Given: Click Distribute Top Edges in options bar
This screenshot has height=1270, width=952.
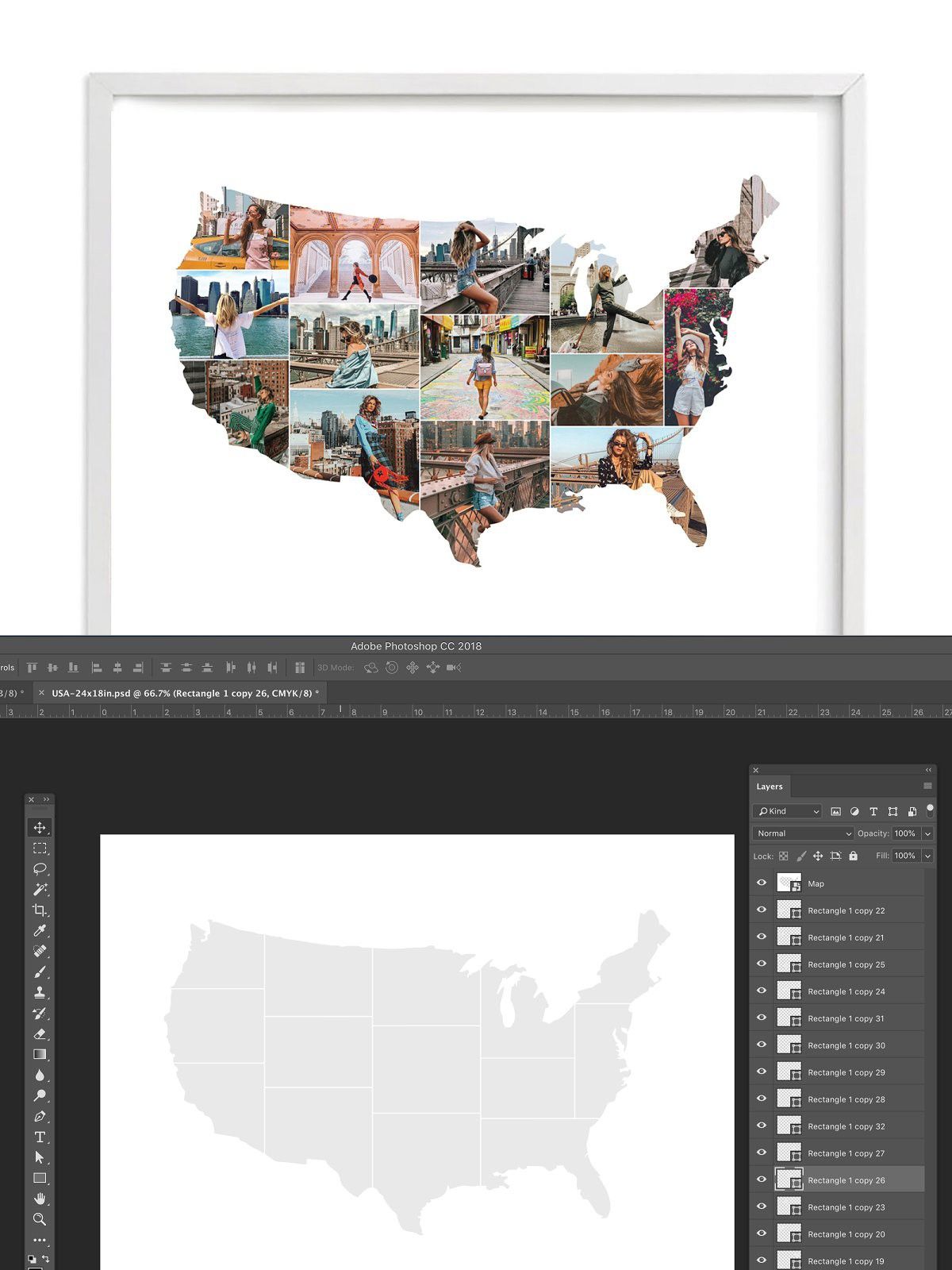Looking at the screenshot, I should 166,668.
